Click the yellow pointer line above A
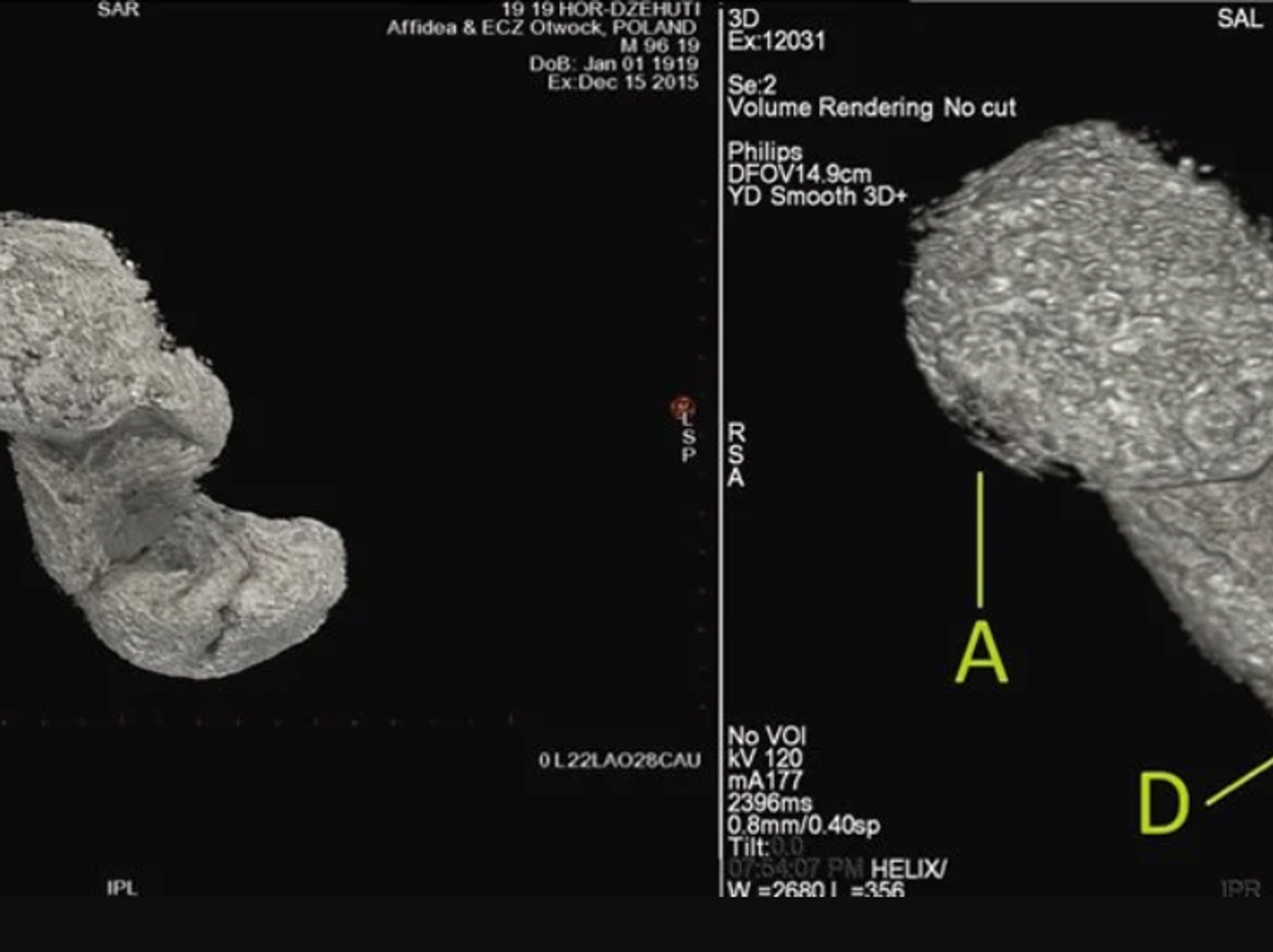 click(x=980, y=539)
